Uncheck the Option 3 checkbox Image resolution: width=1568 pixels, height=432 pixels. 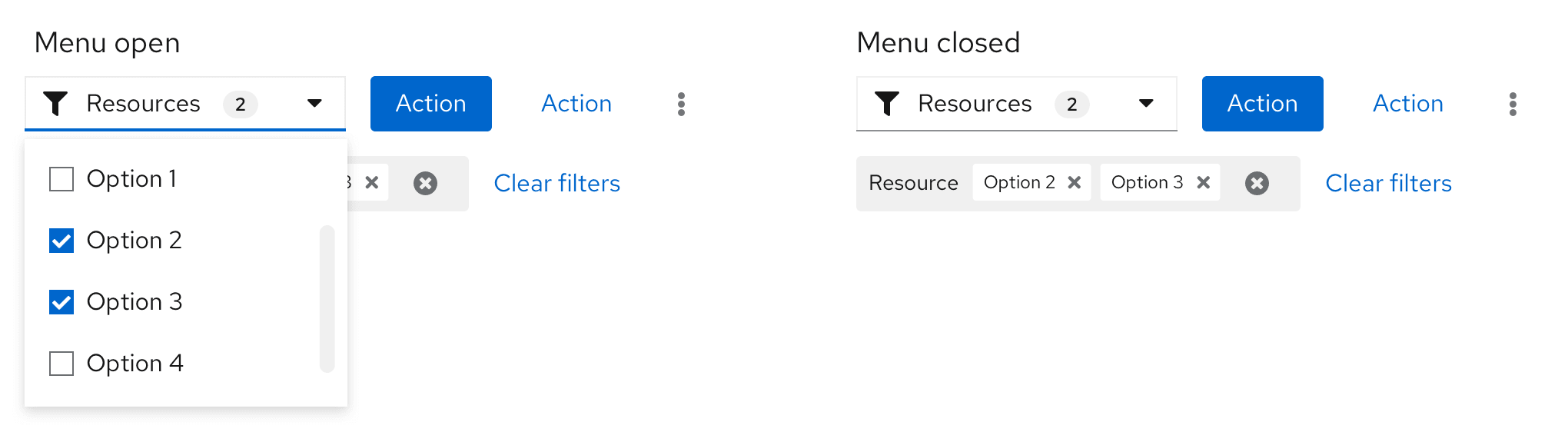tap(61, 302)
